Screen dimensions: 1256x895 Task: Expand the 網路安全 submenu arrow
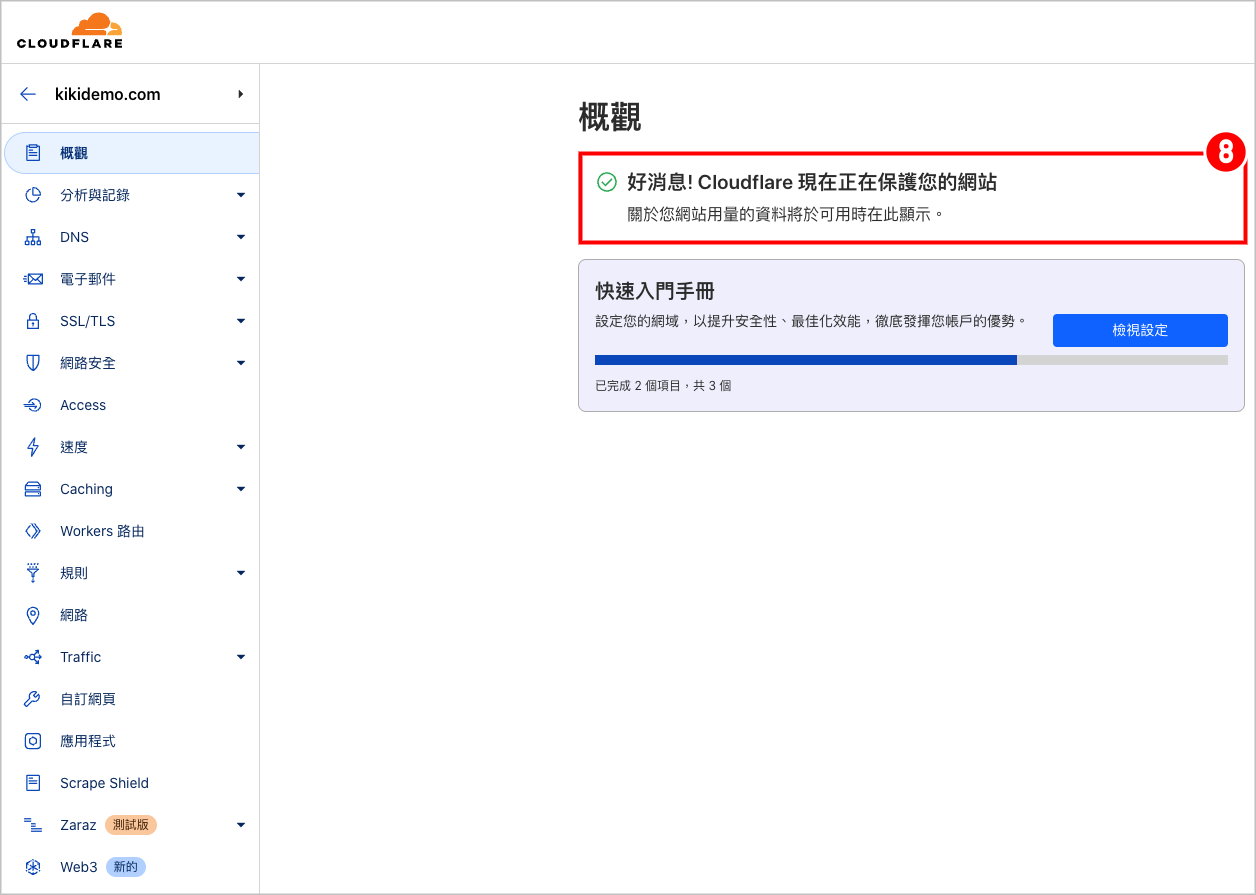pos(241,363)
